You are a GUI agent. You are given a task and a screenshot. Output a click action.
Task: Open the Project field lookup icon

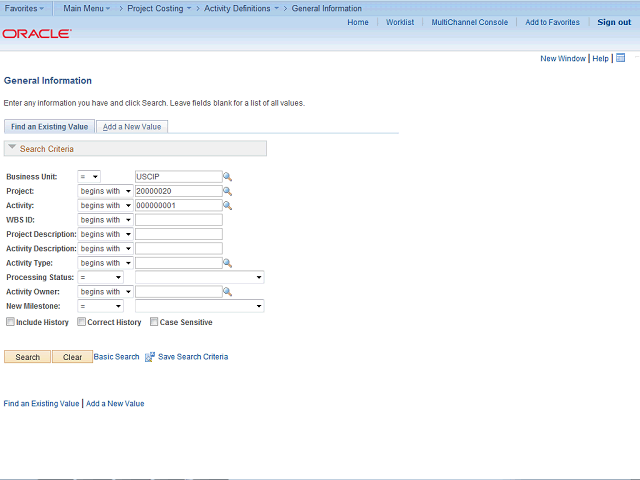[x=227, y=191]
